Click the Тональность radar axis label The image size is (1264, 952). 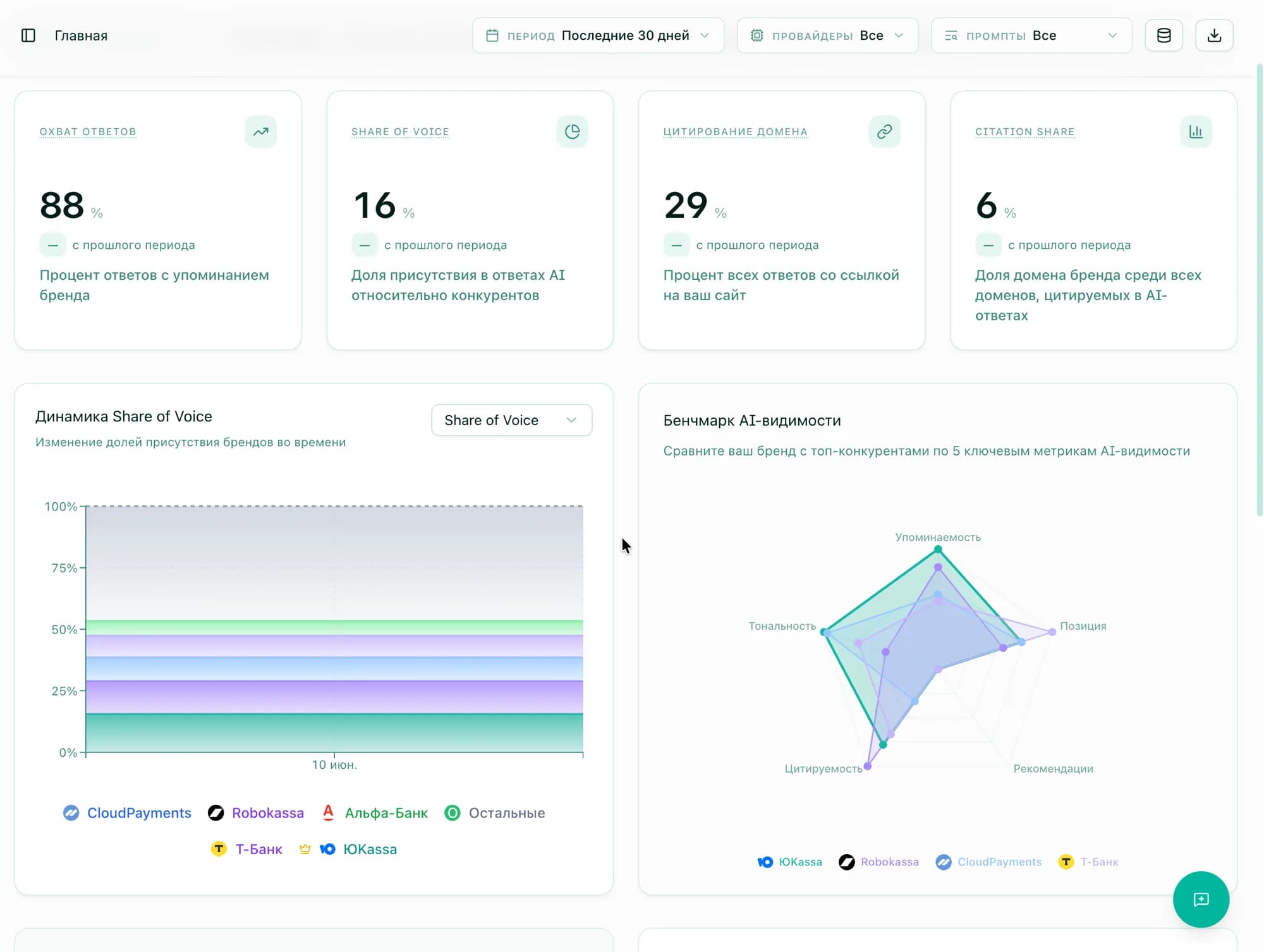(x=782, y=625)
